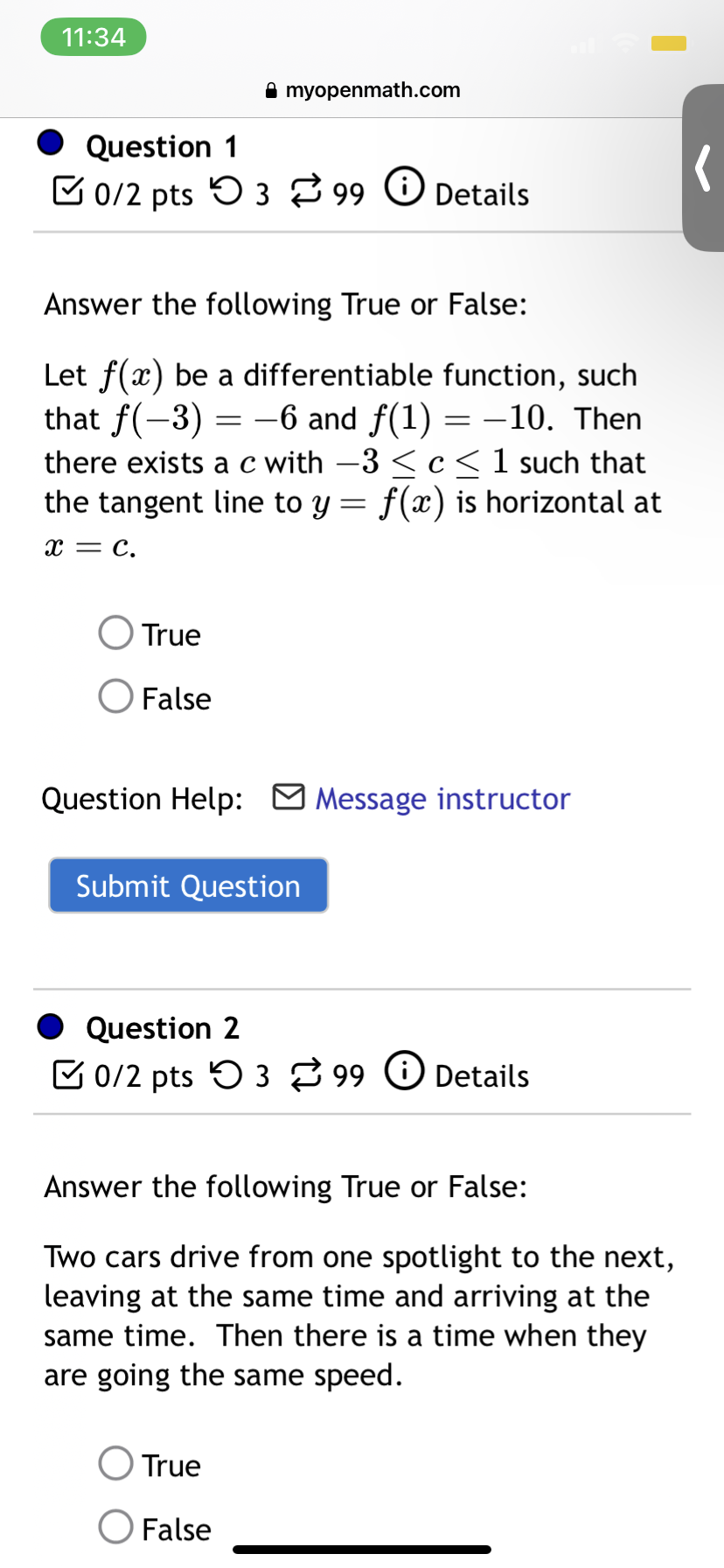Tap the 11:34 clock in the status bar
The height and width of the screenshot is (1568, 724).
pyautogui.click(x=93, y=37)
